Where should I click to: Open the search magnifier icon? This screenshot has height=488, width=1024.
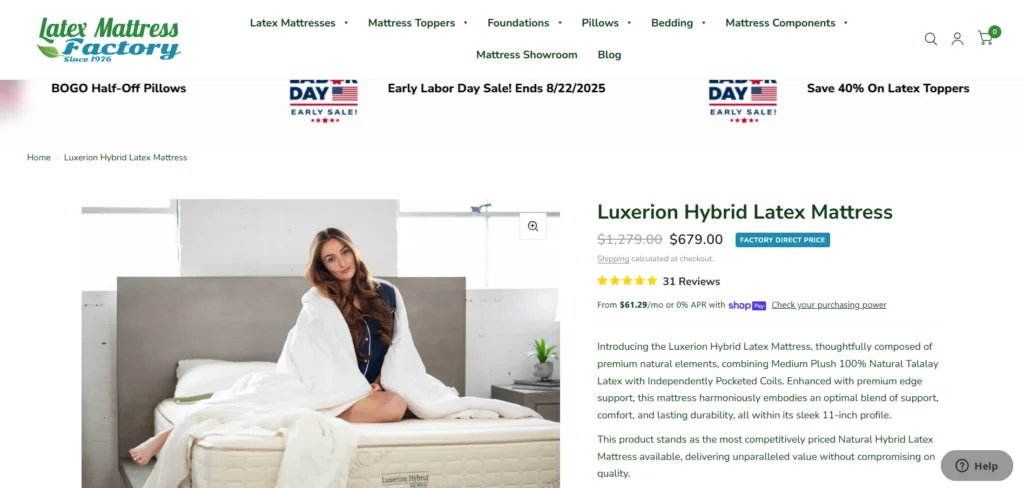point(931,39)
